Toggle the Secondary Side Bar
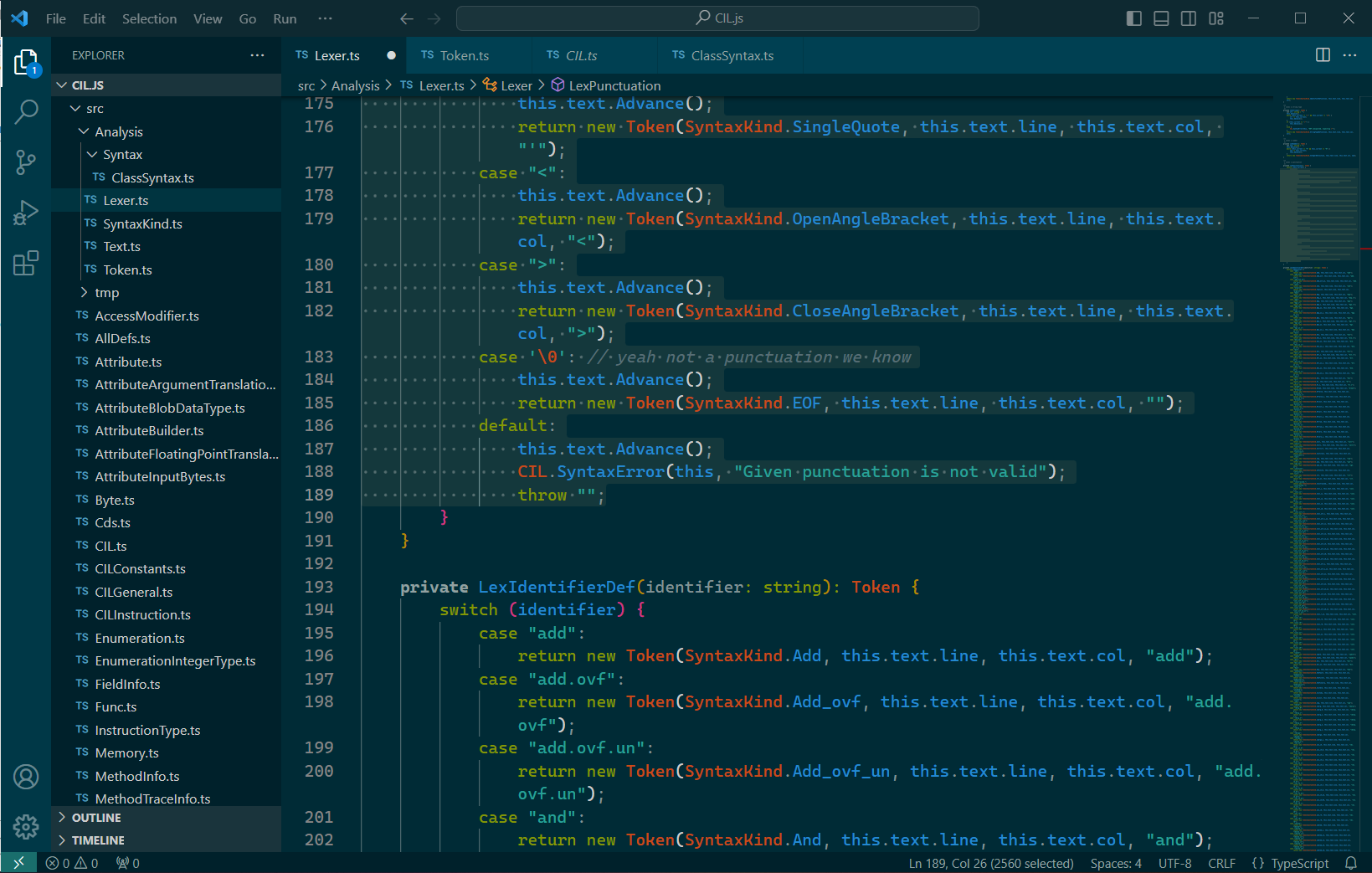This screenshot has height=873, width=1372. coord(1189,18)
